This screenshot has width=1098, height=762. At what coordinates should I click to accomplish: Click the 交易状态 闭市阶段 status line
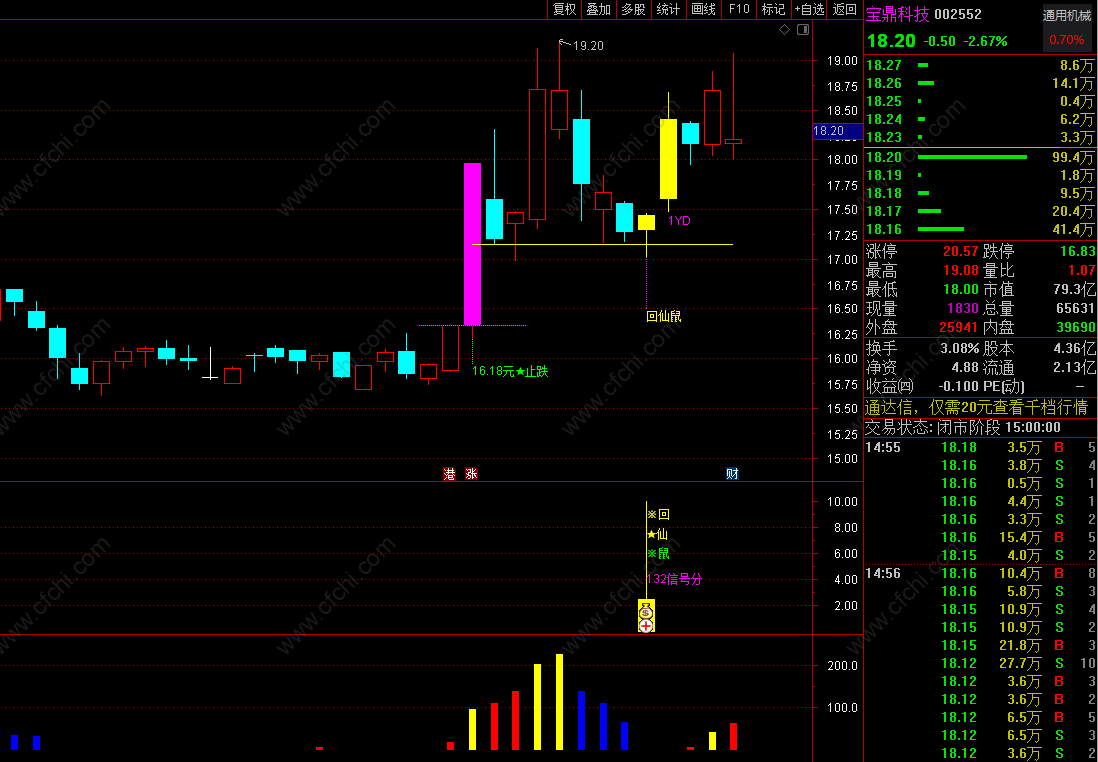(963, 427)
